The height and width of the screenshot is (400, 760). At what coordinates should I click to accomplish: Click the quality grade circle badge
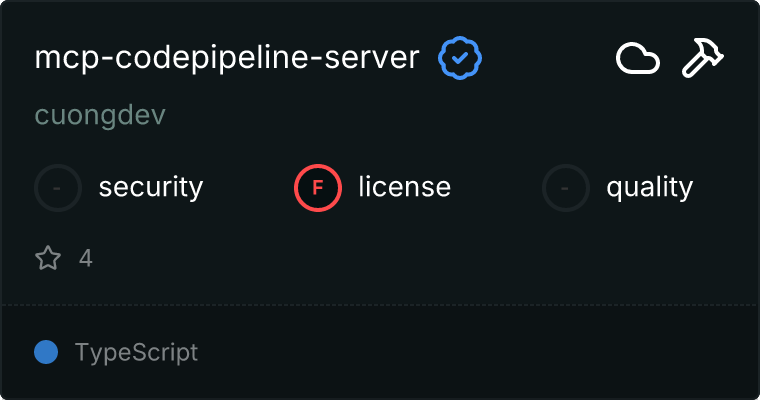pos(566,187)
